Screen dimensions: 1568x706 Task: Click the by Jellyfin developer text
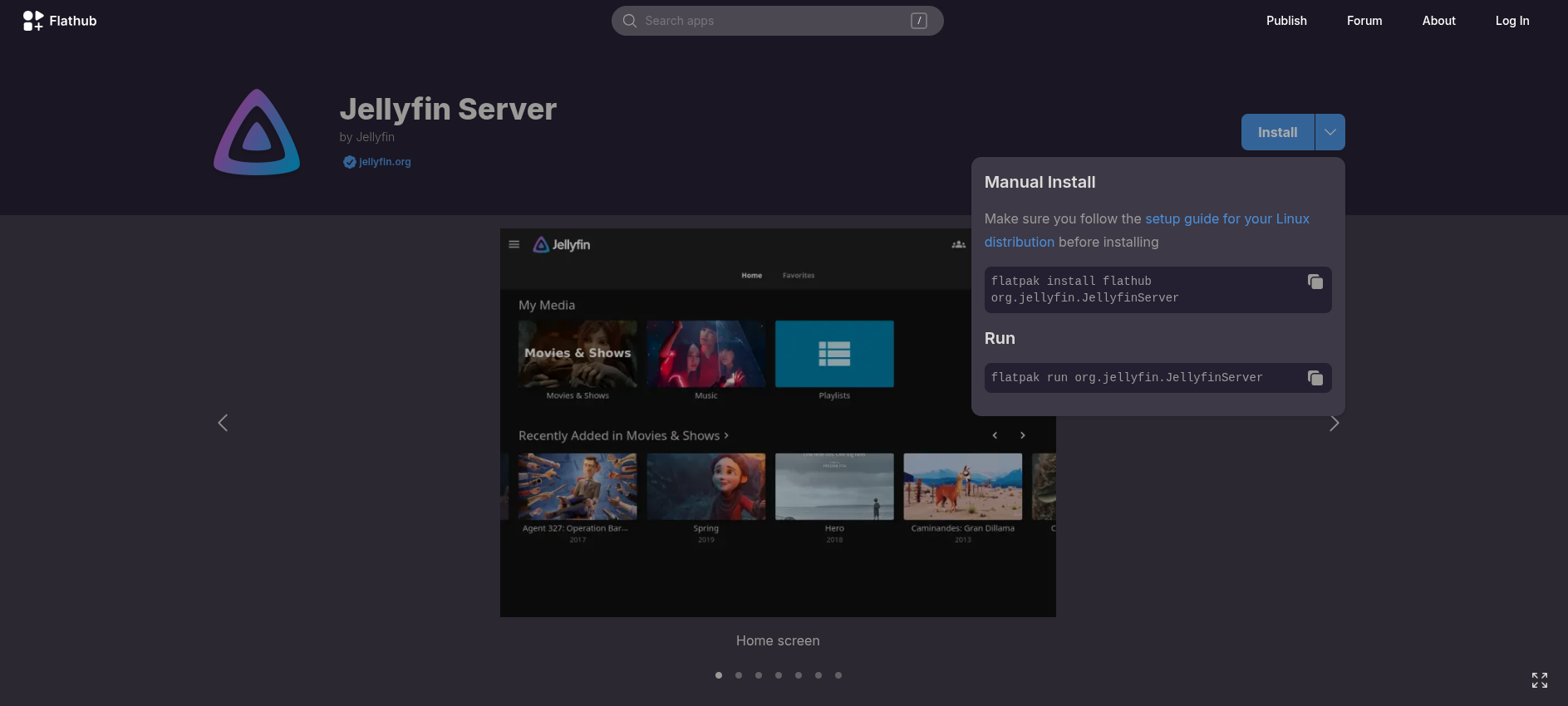[x=367, y=137]
